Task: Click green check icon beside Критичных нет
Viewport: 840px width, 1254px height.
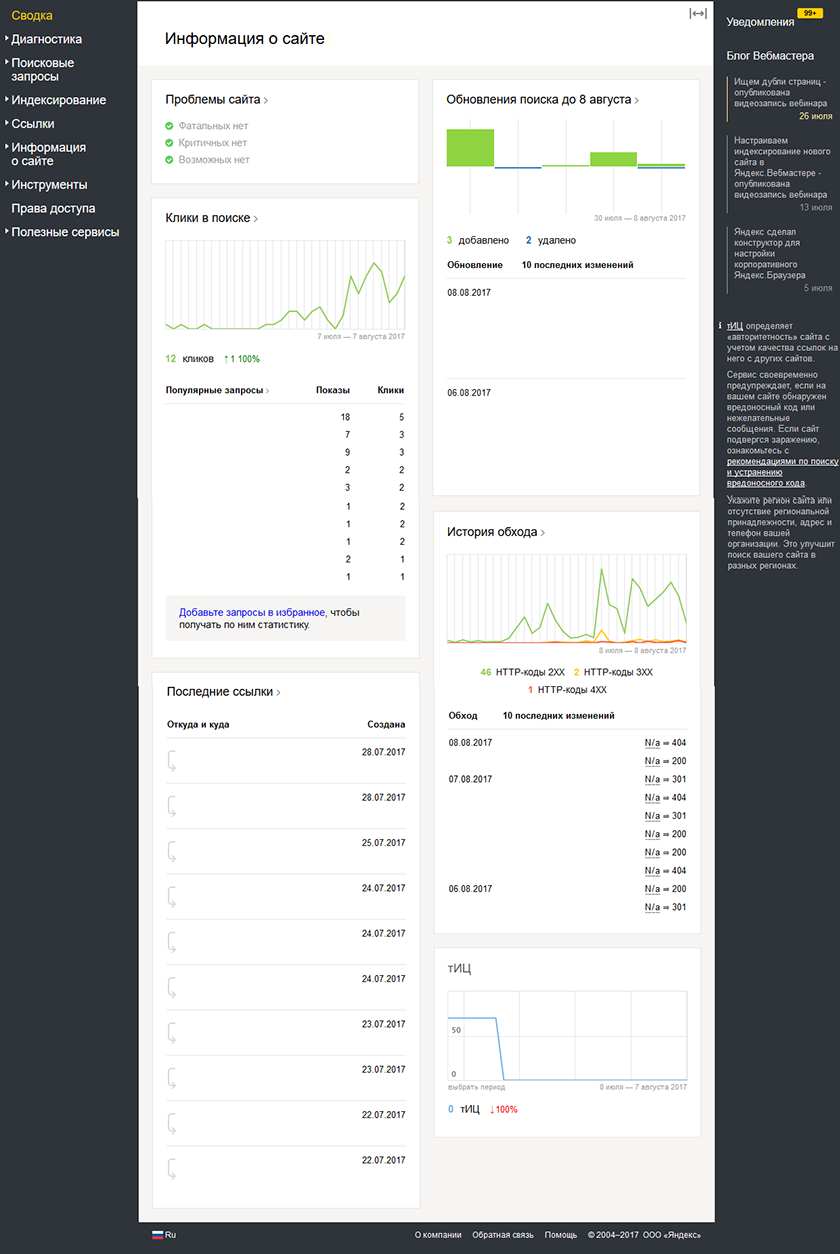Action: 170,143
